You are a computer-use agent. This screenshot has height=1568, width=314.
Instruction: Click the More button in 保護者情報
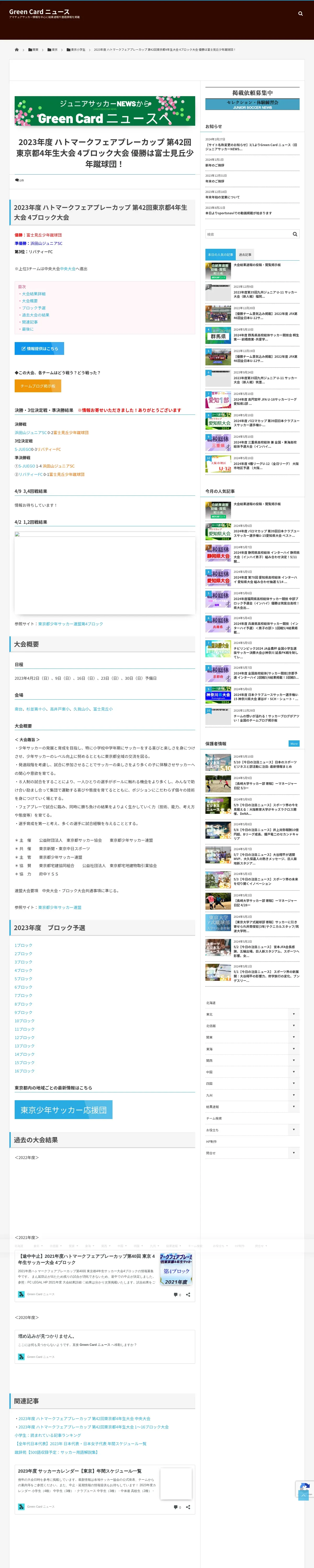click(x=293, y=743)
